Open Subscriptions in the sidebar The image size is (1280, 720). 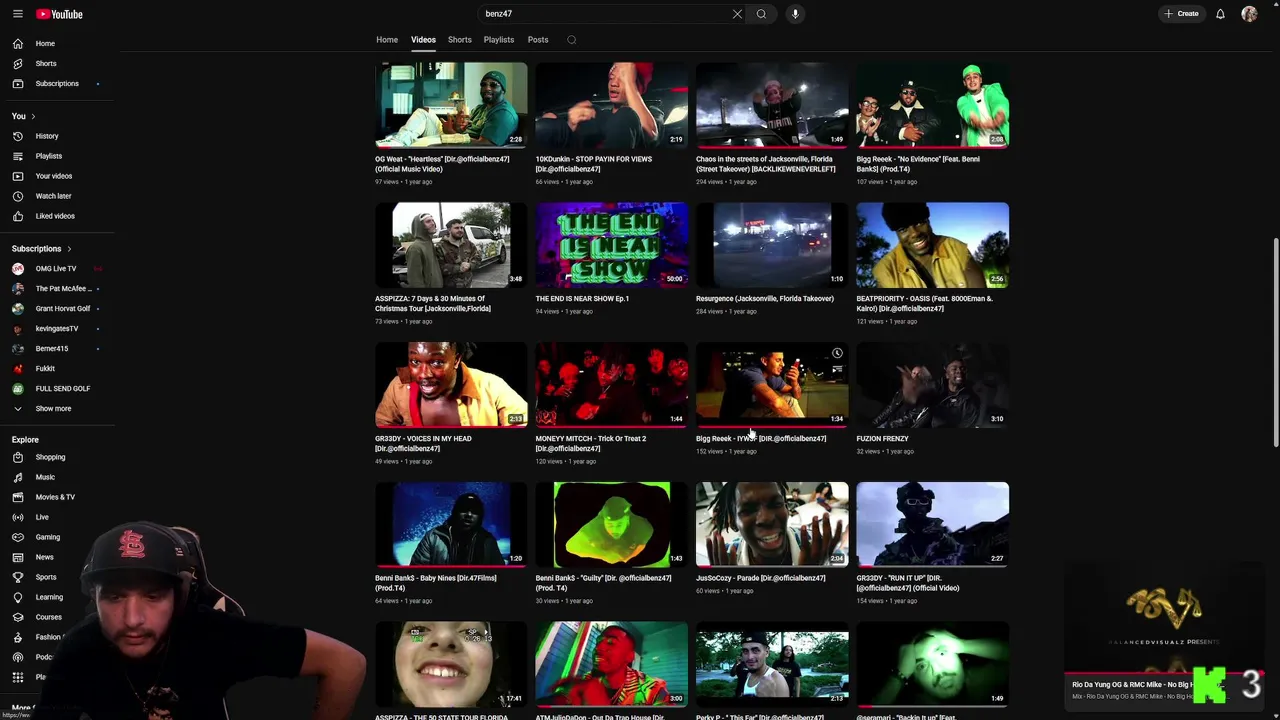tap(57, 84)
